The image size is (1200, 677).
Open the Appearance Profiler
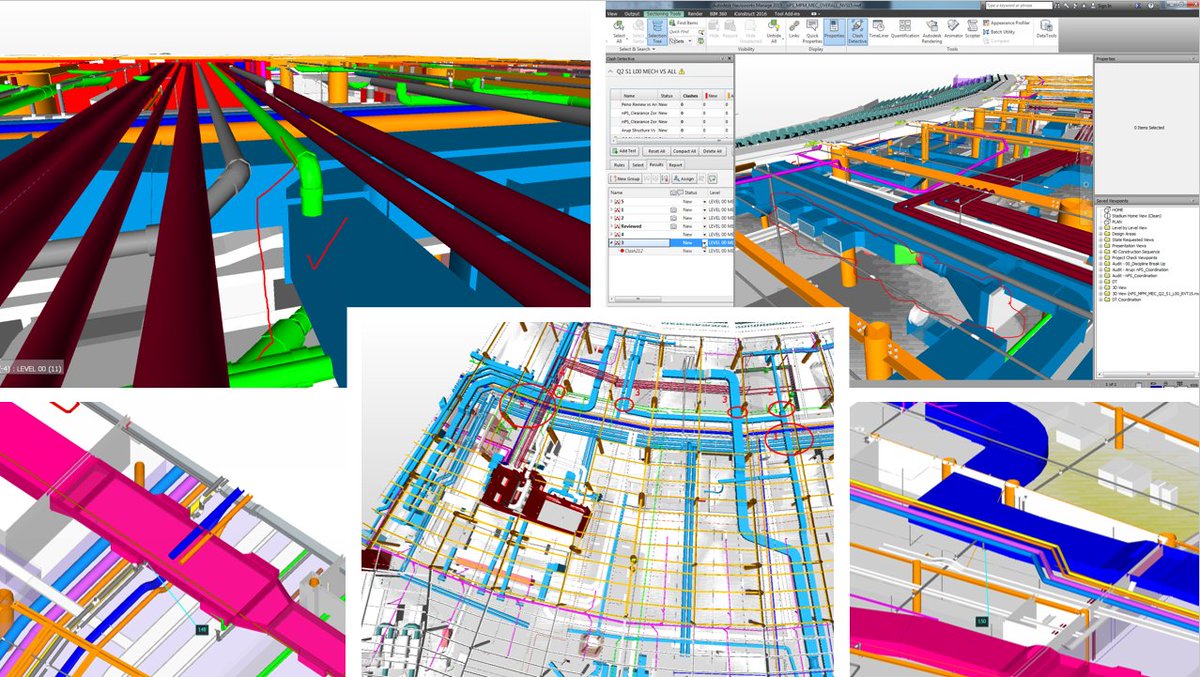tap(1006, 23)
